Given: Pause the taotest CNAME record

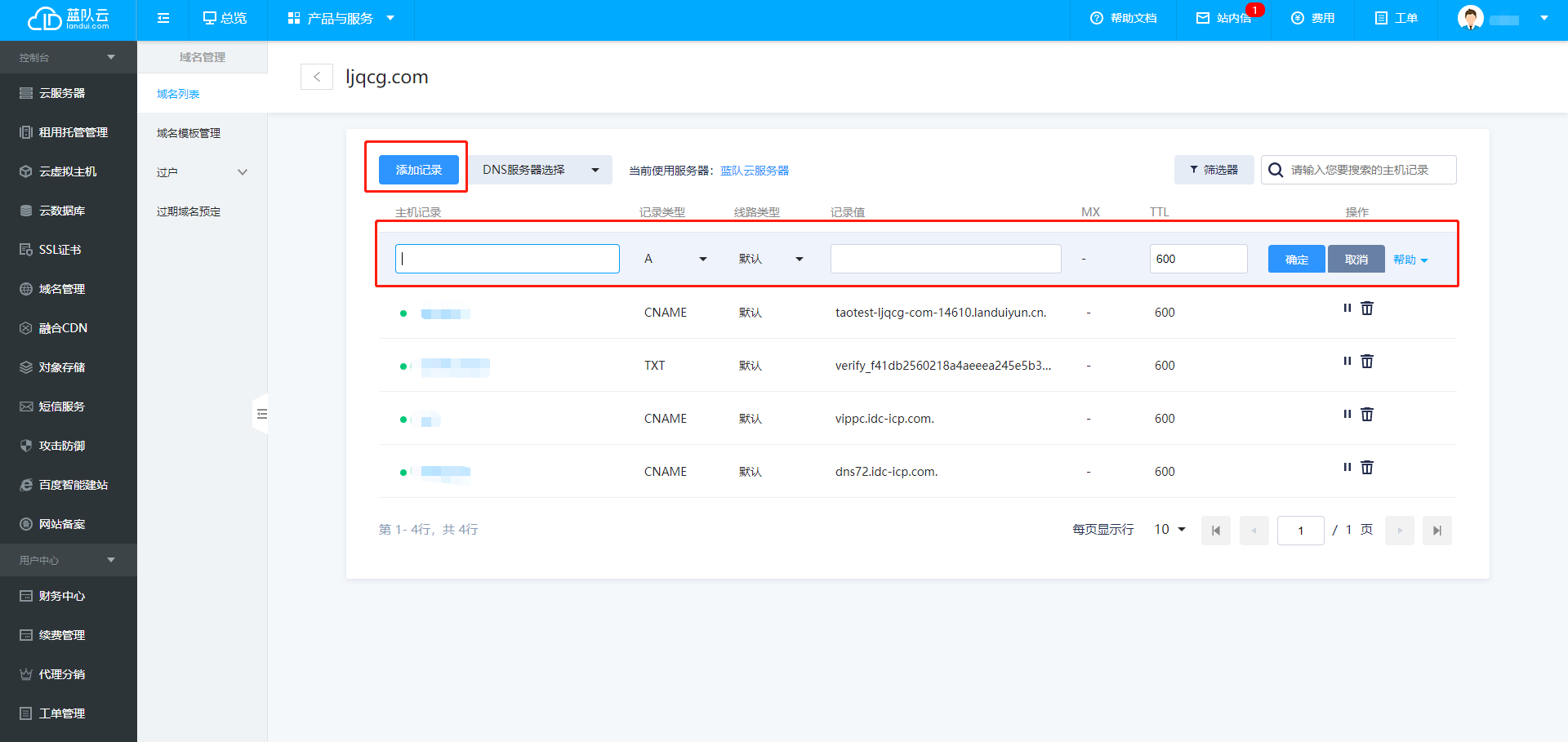Looking at the screenshot, I should point(1347,309).
